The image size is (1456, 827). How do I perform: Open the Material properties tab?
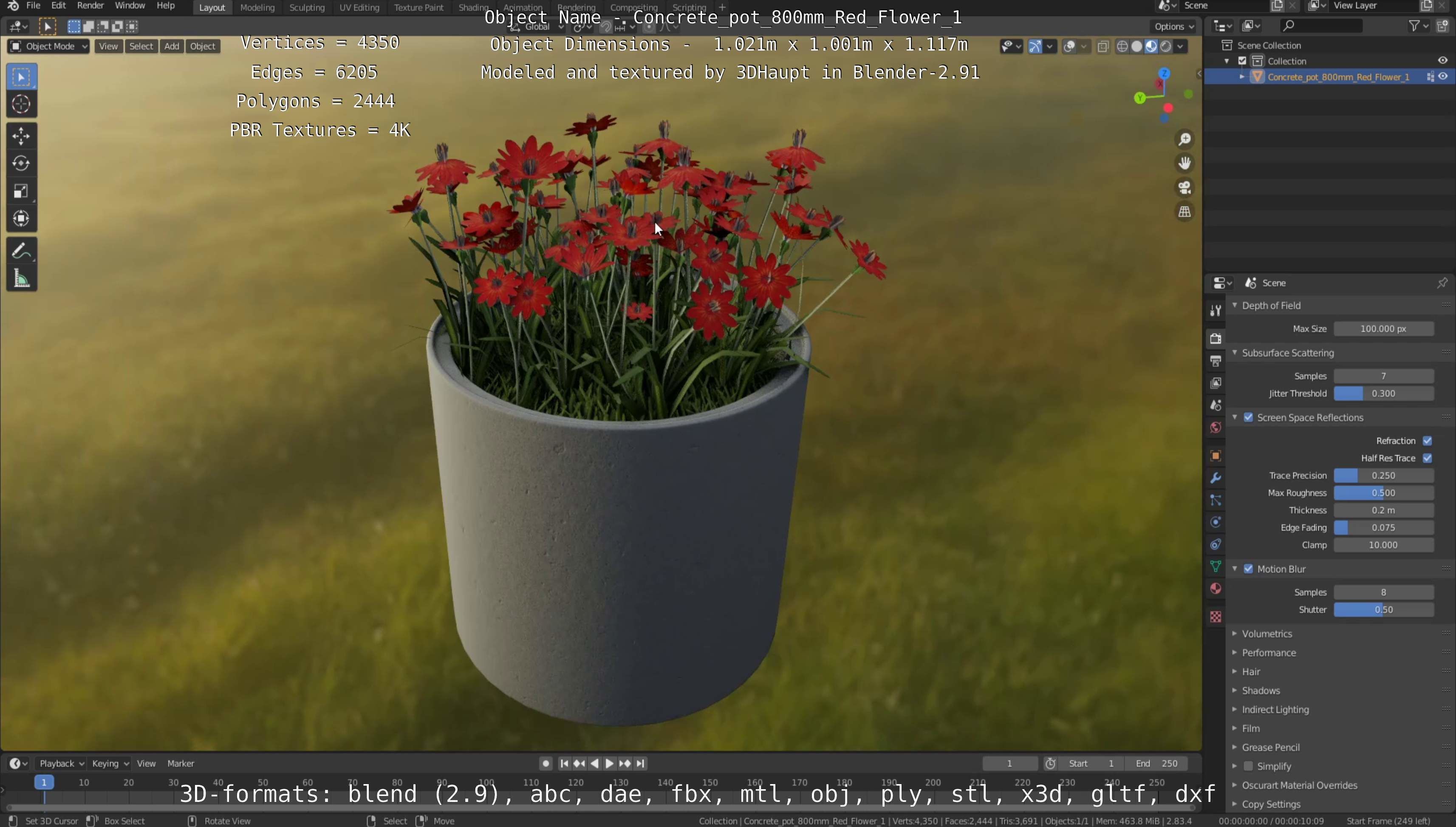click(x=1215, y=589)
